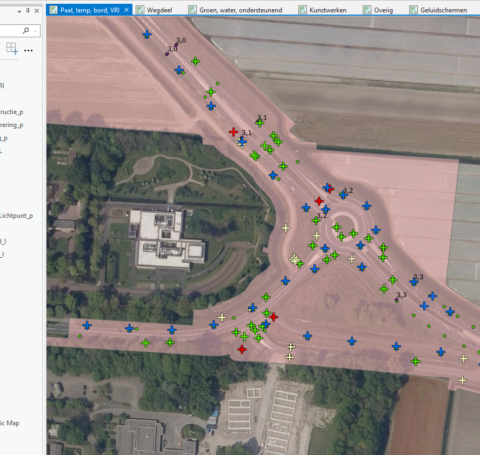Switch to the Wegdeel map tab
The height and width of the screenshot is (455, 480).
pos(155,10)
